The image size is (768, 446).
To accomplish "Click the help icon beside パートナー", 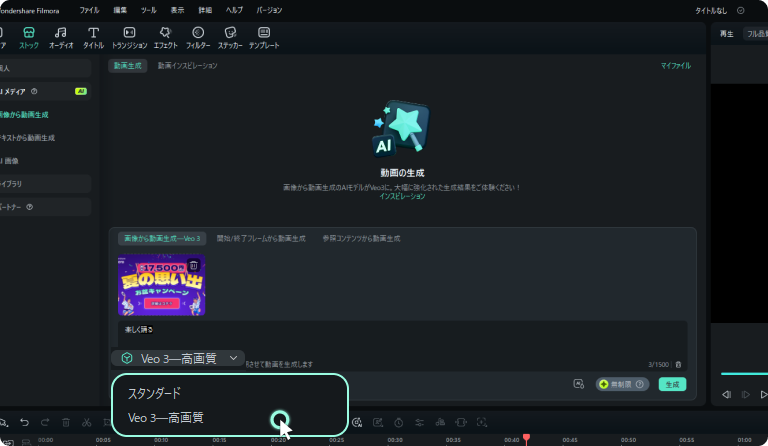I will point(29,207).
